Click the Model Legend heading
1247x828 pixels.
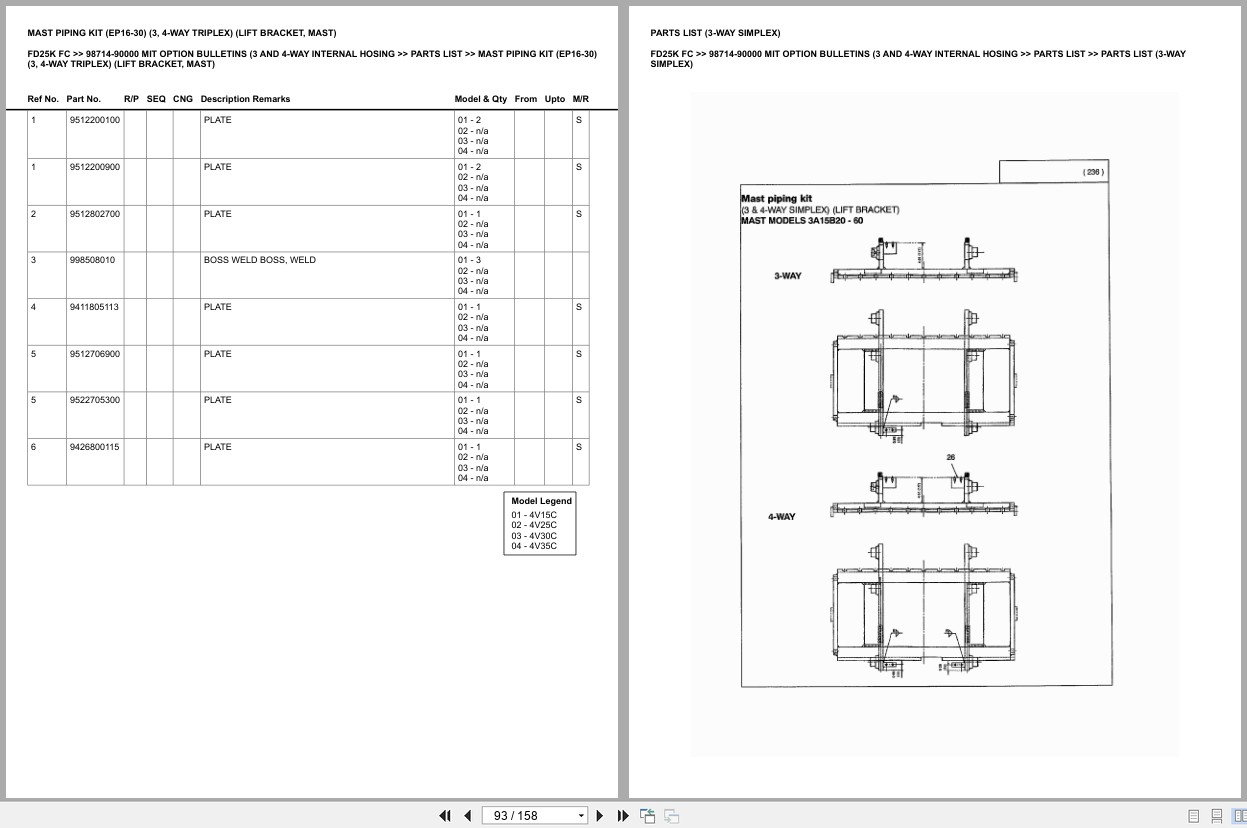coord(541,501)
